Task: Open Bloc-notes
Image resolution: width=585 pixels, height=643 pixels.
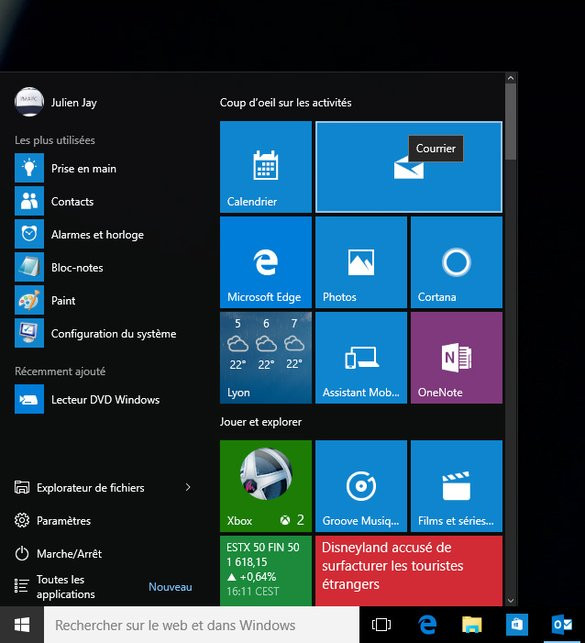Action: pos(102,267)
